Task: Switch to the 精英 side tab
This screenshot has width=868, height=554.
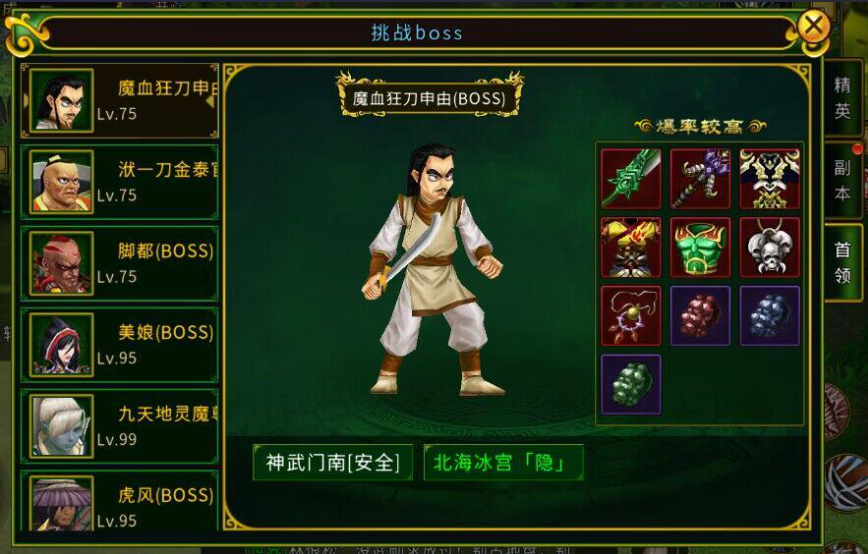Action: [842, 98]
